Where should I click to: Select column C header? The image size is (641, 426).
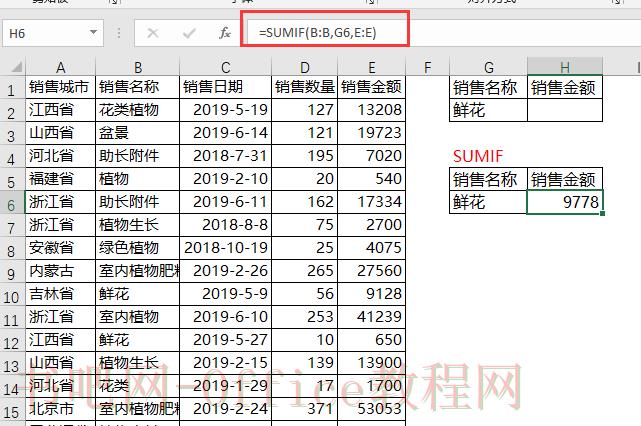coord(225,67)
